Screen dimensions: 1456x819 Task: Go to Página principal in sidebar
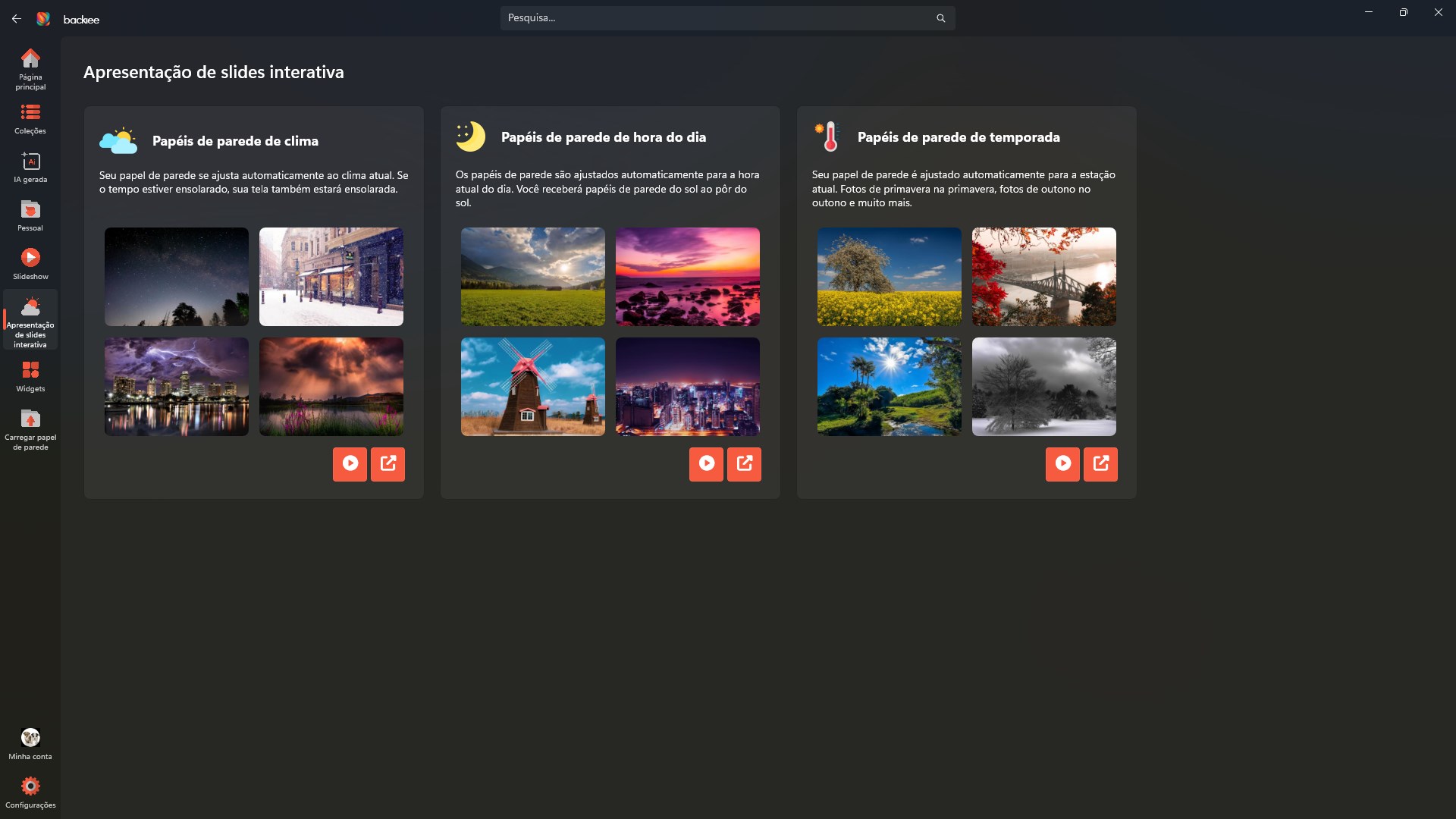30,68
